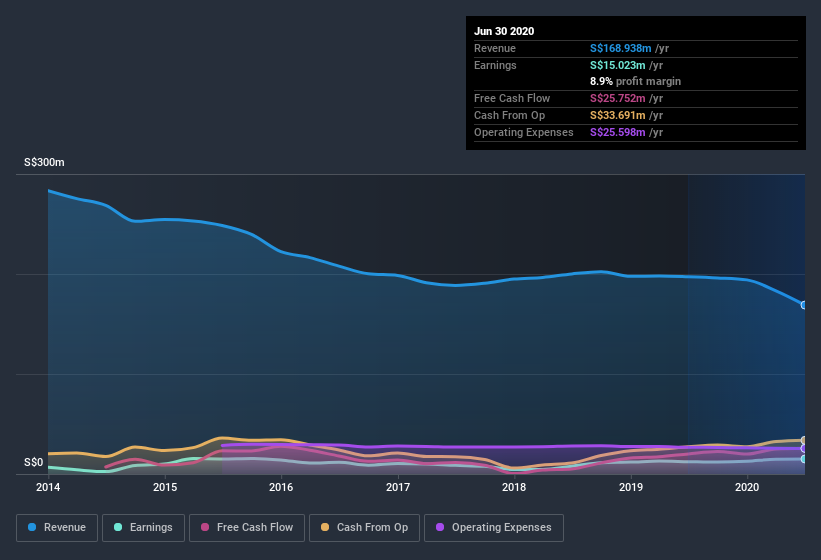Image resolution: width=821 pixels, height=560 pixels.
Task: Click the Operating Expenses tooltip label
Action: [x=524, y=132]
